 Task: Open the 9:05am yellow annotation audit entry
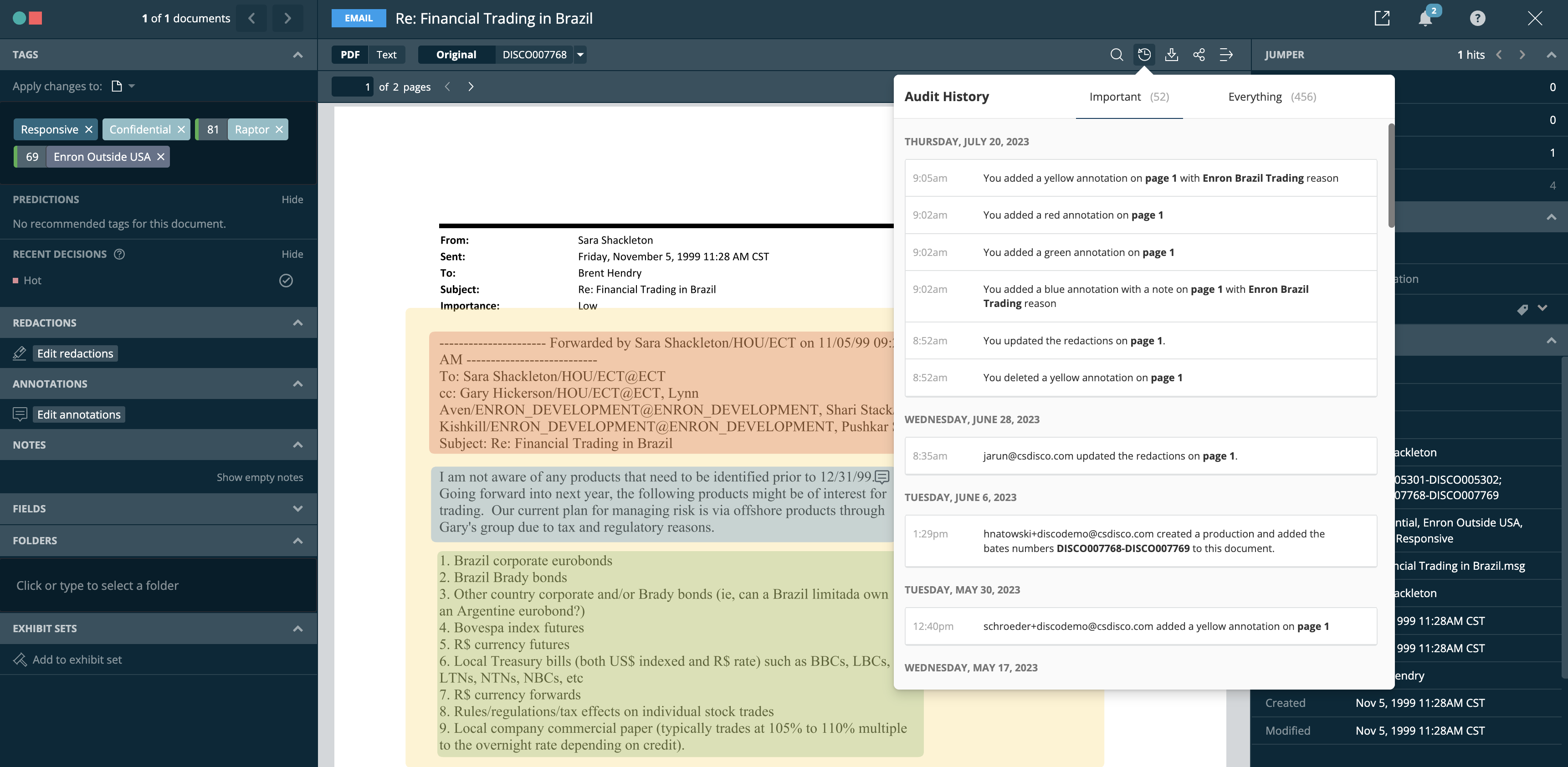1141,178
